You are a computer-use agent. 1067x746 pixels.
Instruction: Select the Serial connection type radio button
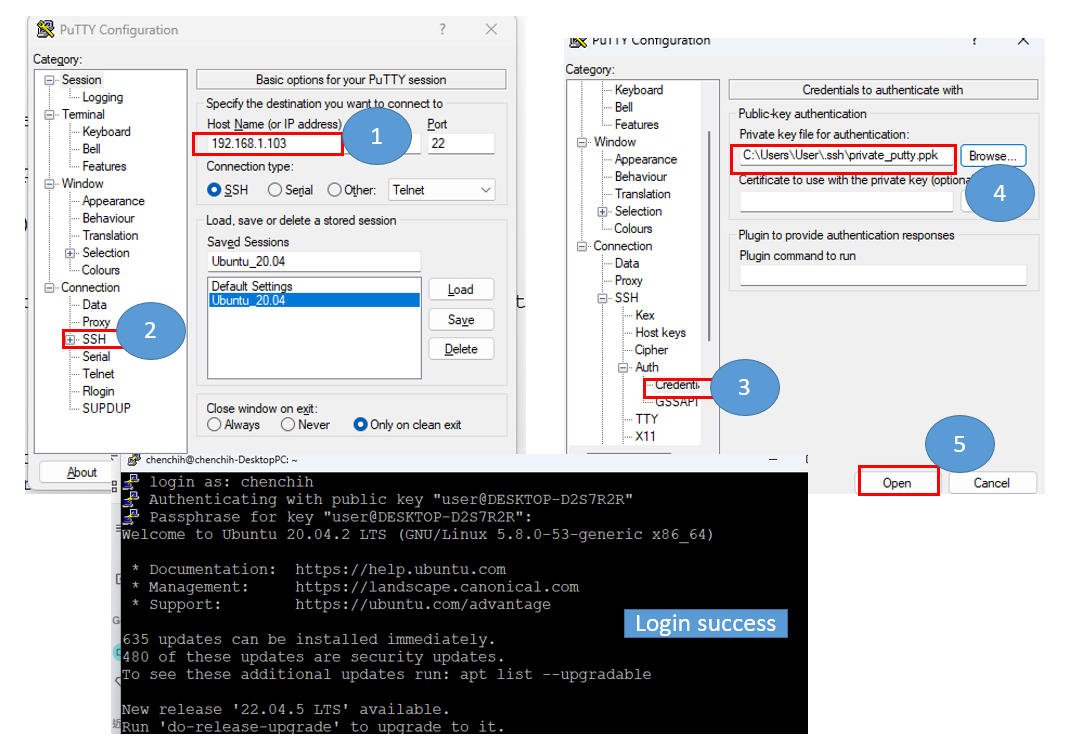[275, 190]
